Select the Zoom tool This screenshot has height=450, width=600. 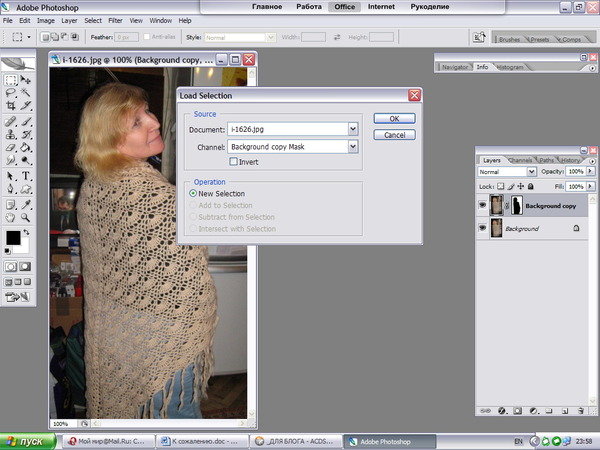(x=26, y=218)
